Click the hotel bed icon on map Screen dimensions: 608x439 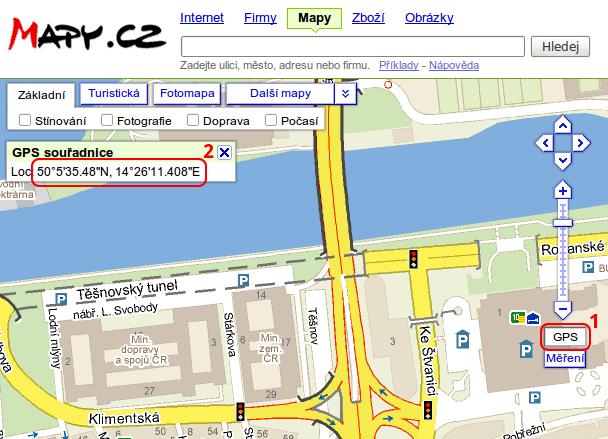533,318
